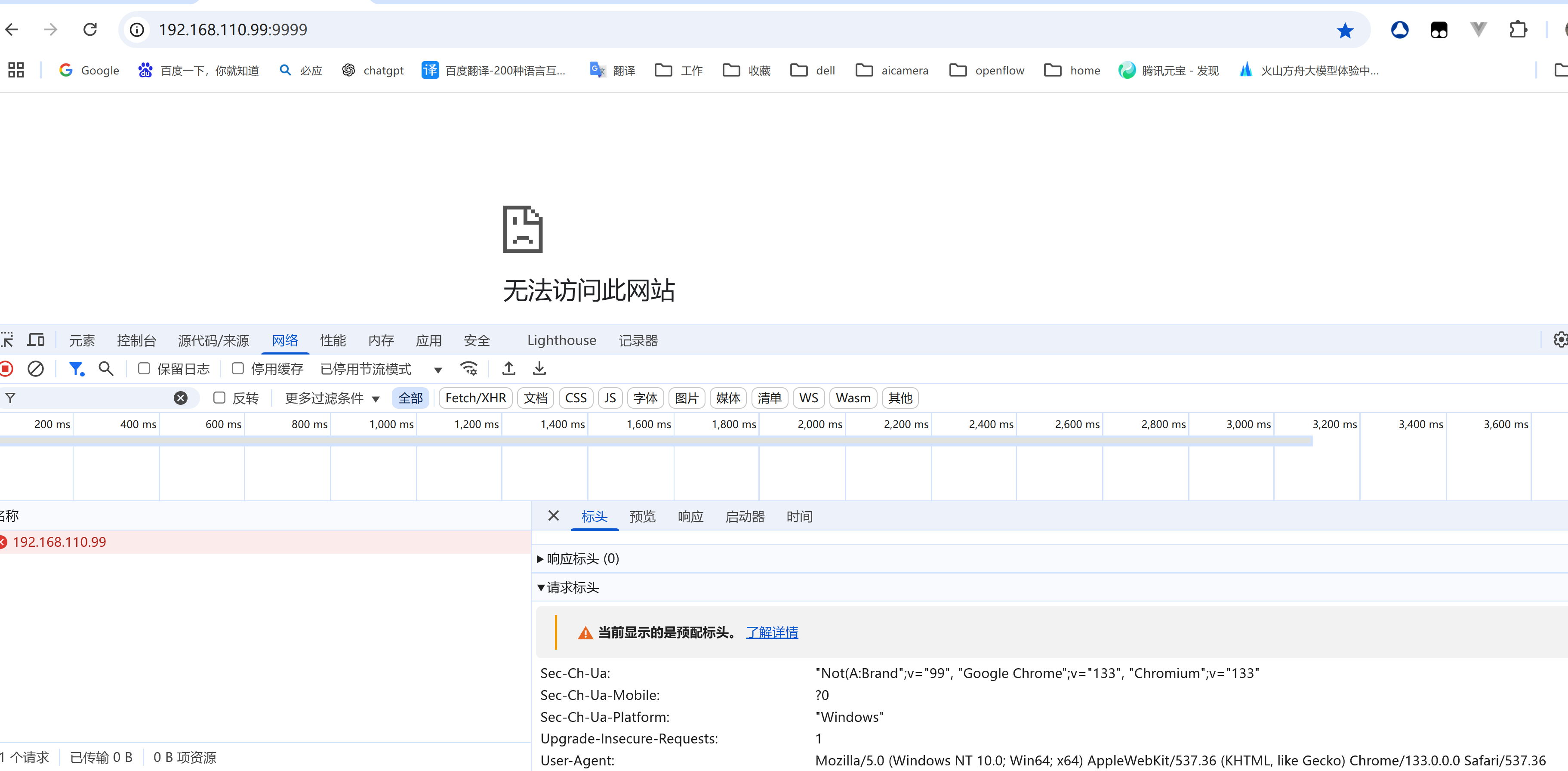Close the request details pane
The width and height of the screenshot is (1568, 771).
pos(553,516)
